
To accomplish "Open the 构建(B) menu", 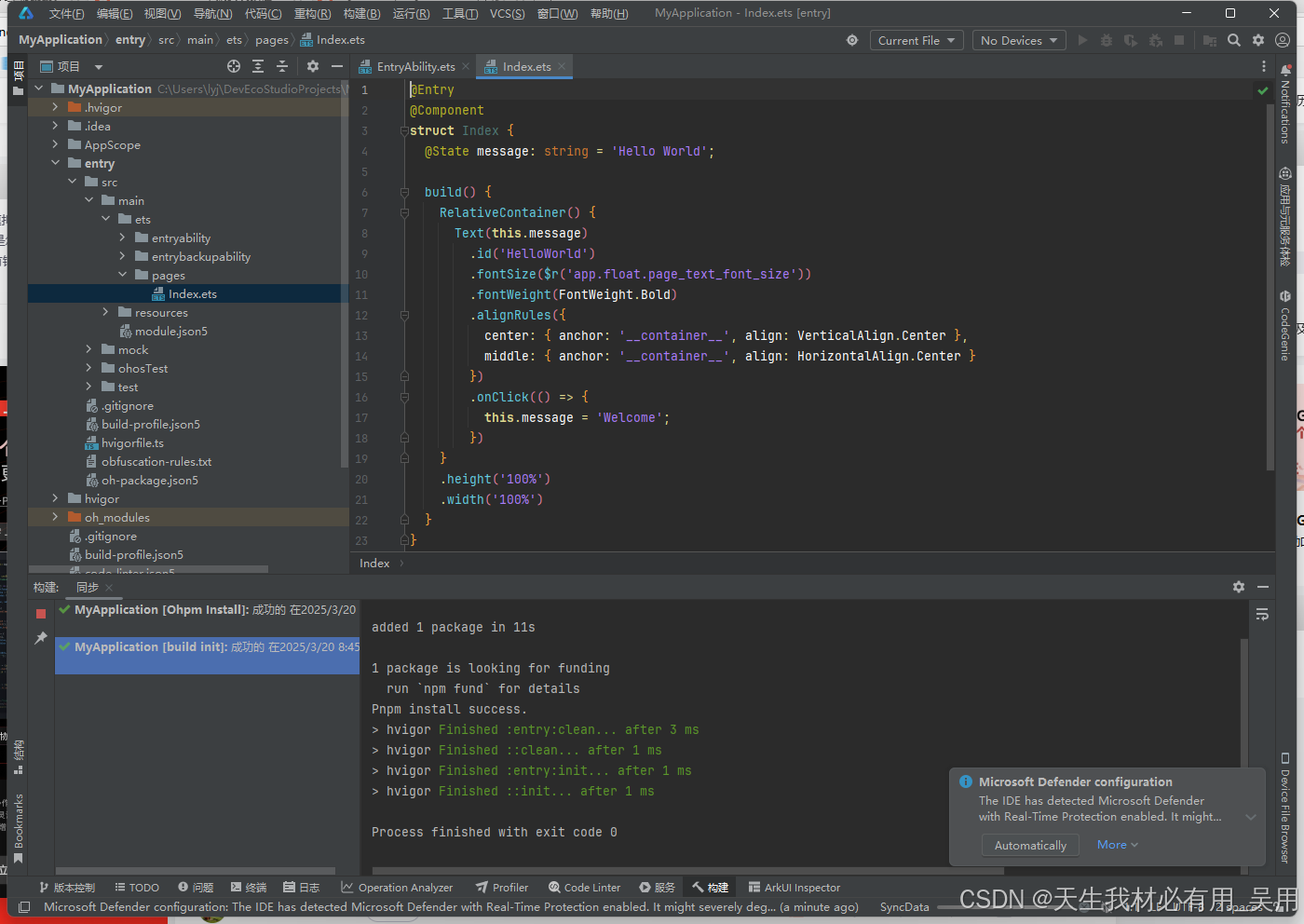I will click(361, 13).
